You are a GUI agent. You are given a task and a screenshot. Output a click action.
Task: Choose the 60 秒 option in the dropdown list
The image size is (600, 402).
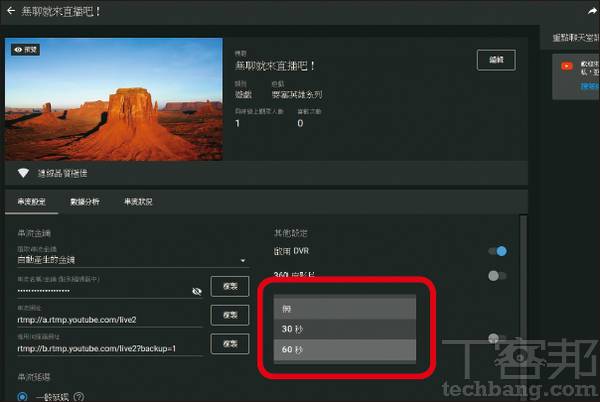[x=345, y=350]
